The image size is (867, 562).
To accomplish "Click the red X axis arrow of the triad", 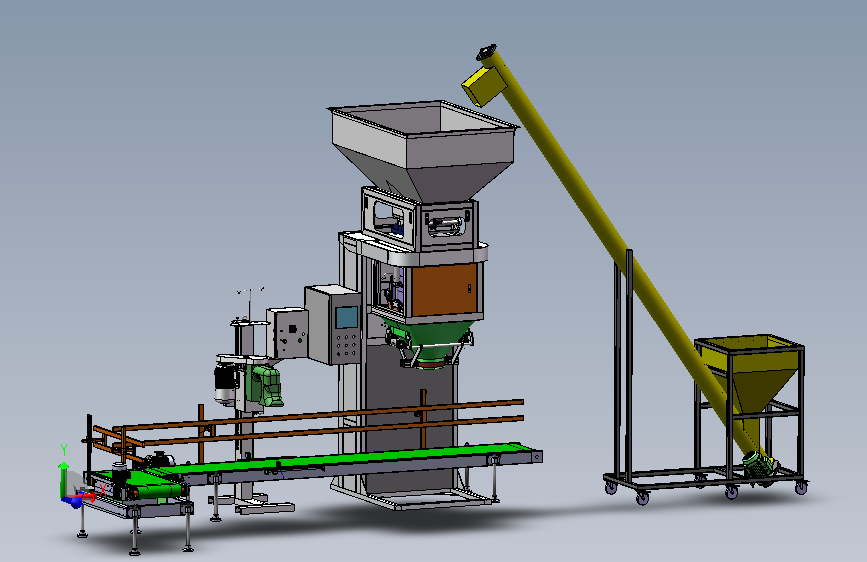I will click(x=88, y=497).
